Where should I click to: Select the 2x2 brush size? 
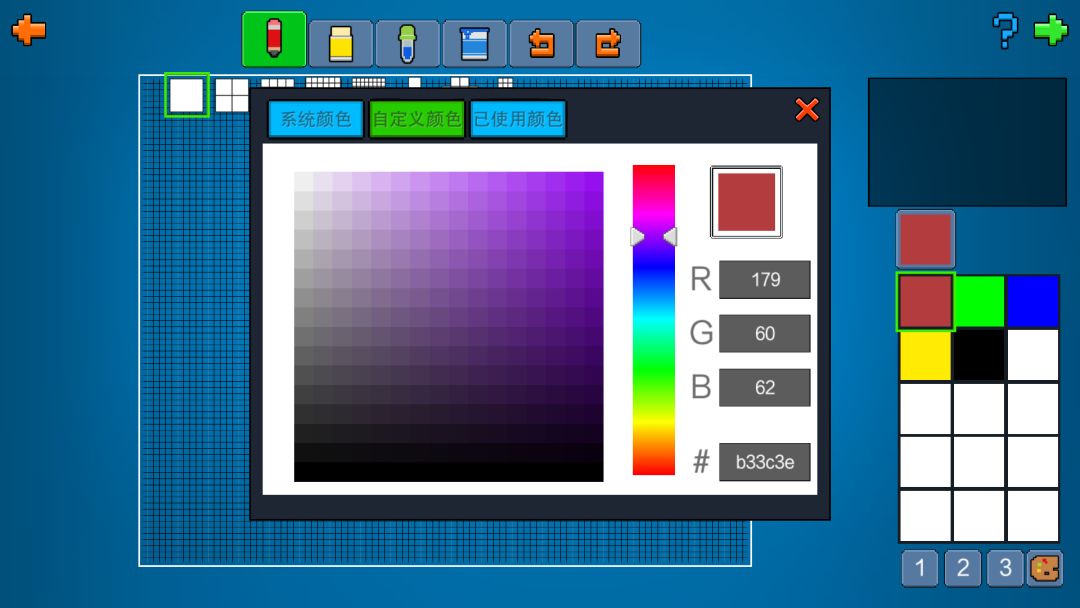click(232, 95)
